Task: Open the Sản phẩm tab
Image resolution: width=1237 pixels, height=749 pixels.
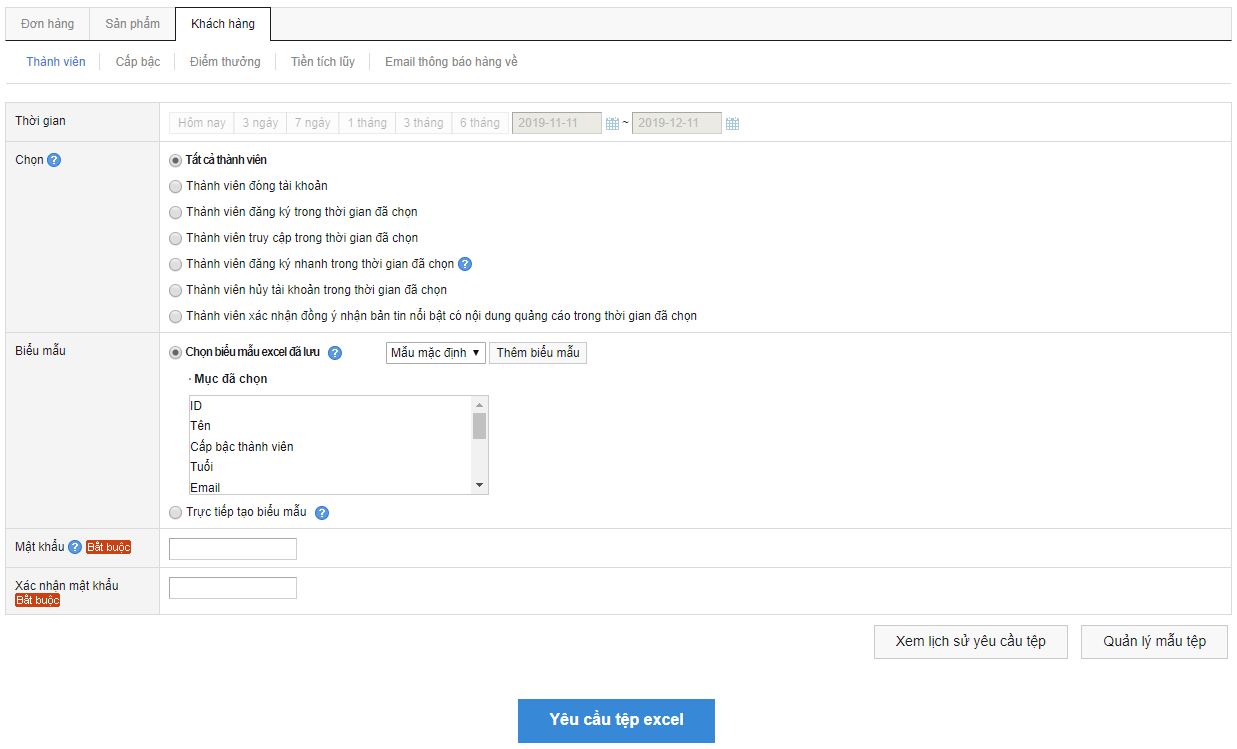Action: (x=132, y=24)
